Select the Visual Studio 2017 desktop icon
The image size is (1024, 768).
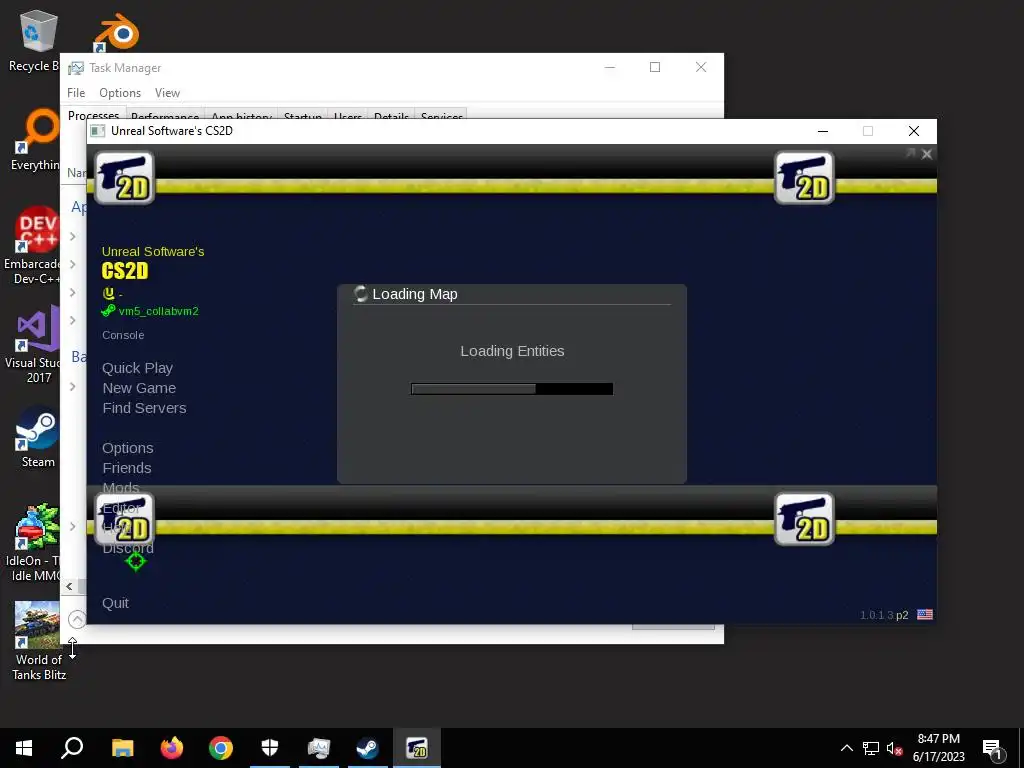(33, 345)
